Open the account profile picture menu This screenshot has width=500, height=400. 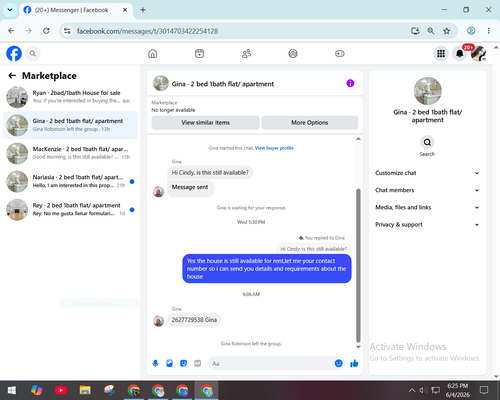(x=478, y=53)
